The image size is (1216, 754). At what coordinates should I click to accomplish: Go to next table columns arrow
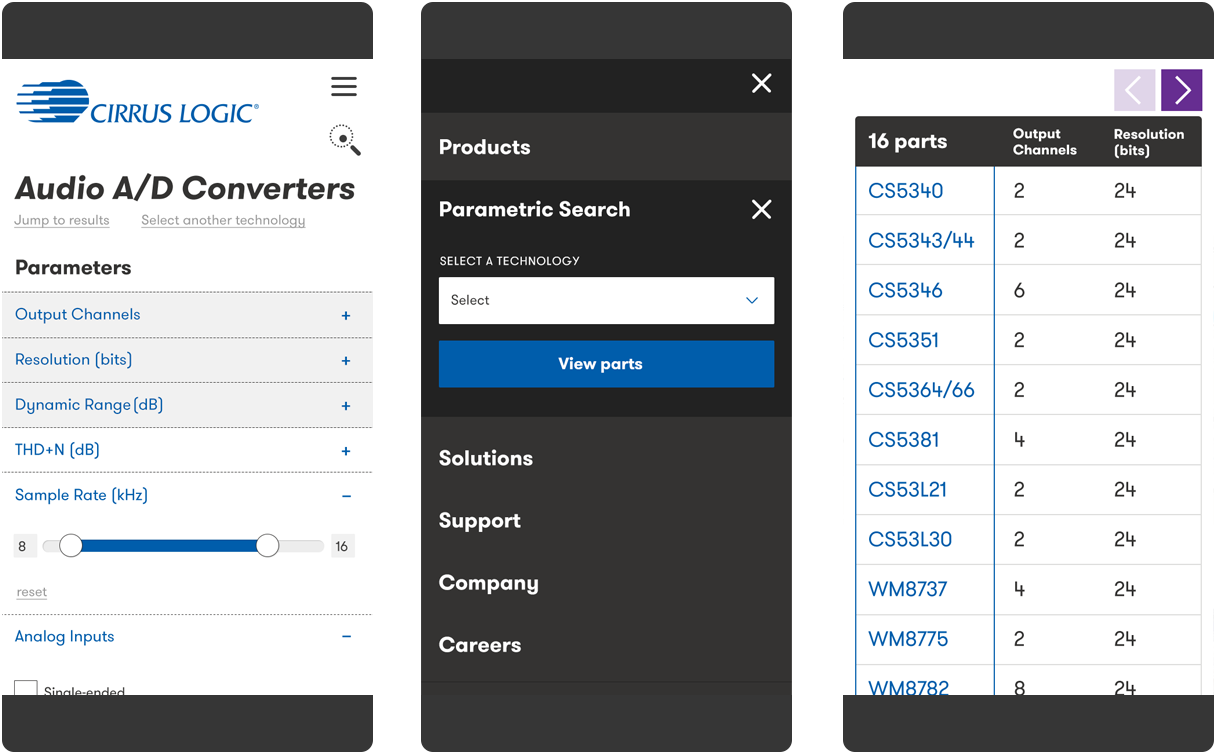coord(1181,90)
